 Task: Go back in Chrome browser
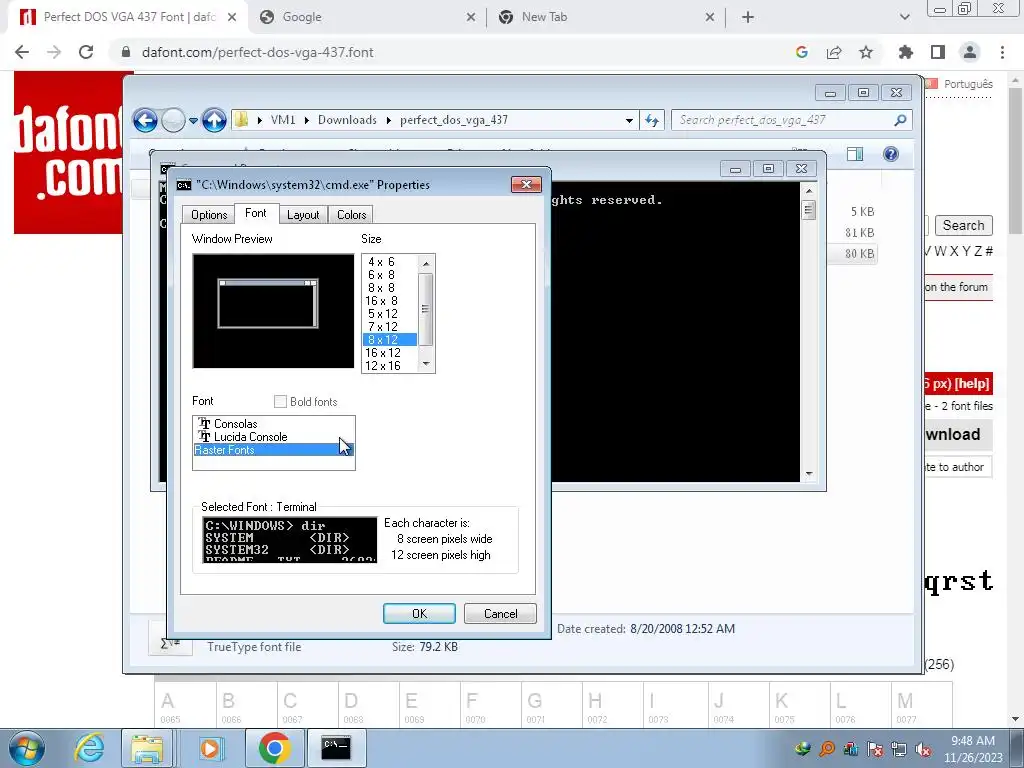click(22, 52)
